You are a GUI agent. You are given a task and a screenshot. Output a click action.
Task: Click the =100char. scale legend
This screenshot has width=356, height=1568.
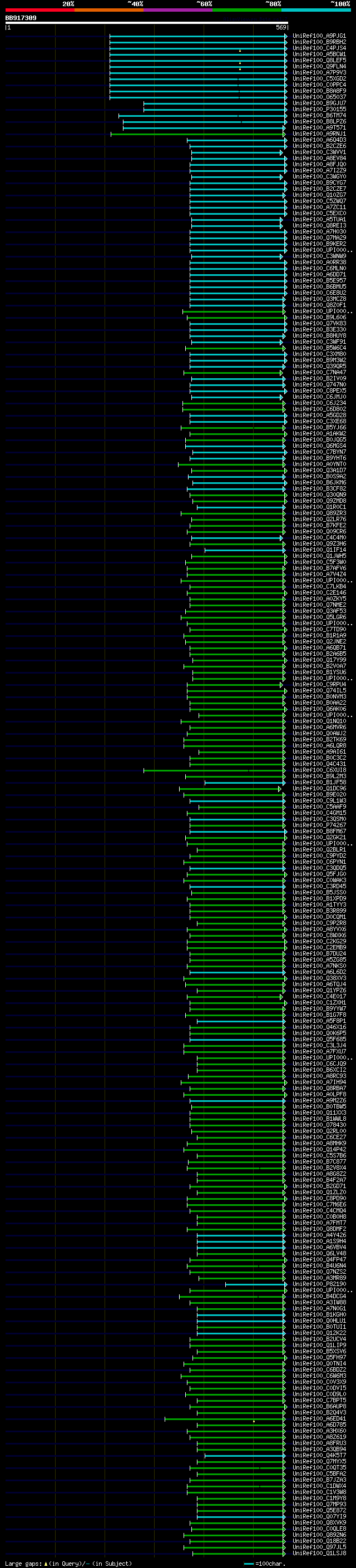click(x=264, y=1563)
